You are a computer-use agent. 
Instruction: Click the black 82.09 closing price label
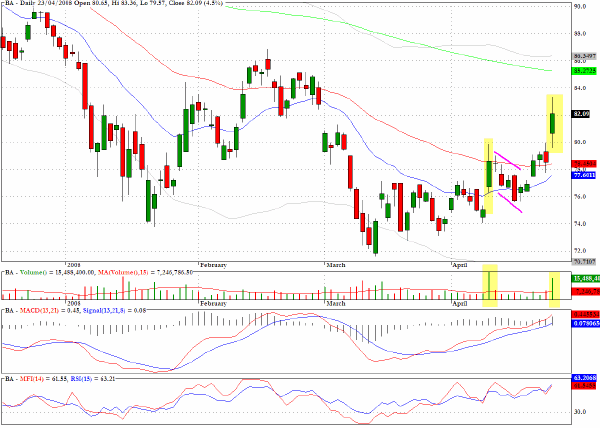[581, 114]
